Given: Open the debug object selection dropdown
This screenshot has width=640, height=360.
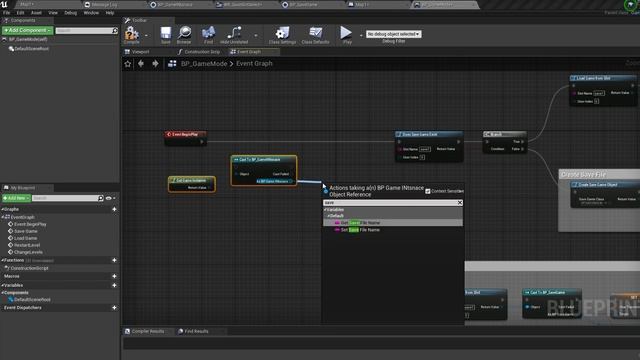Looking at the screenshot, I should point(393,34).
